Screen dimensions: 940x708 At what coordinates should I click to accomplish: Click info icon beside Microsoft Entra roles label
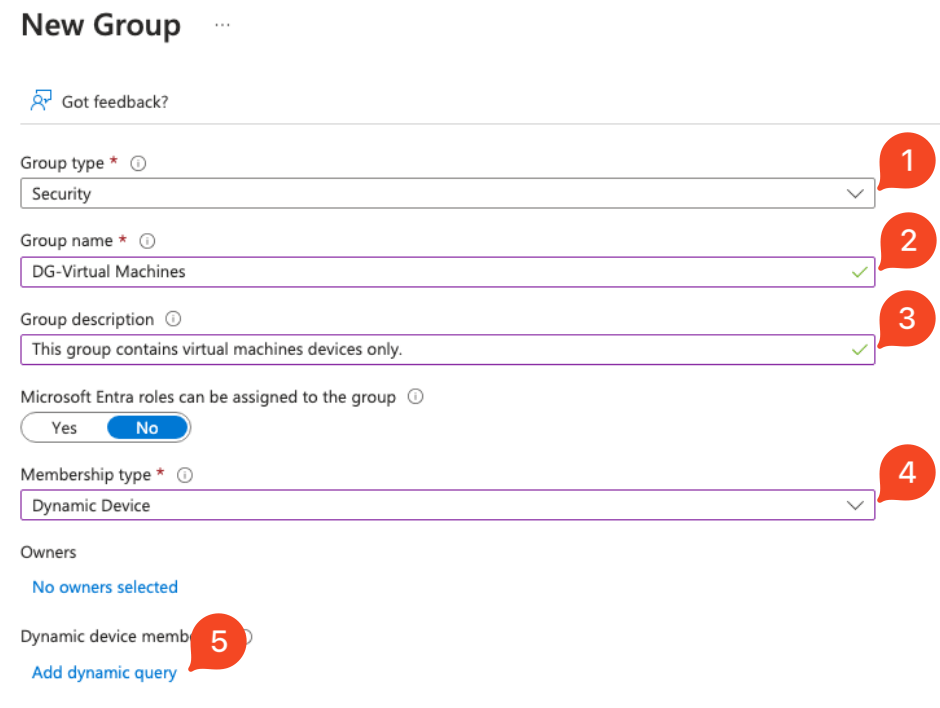coord(416,397)
